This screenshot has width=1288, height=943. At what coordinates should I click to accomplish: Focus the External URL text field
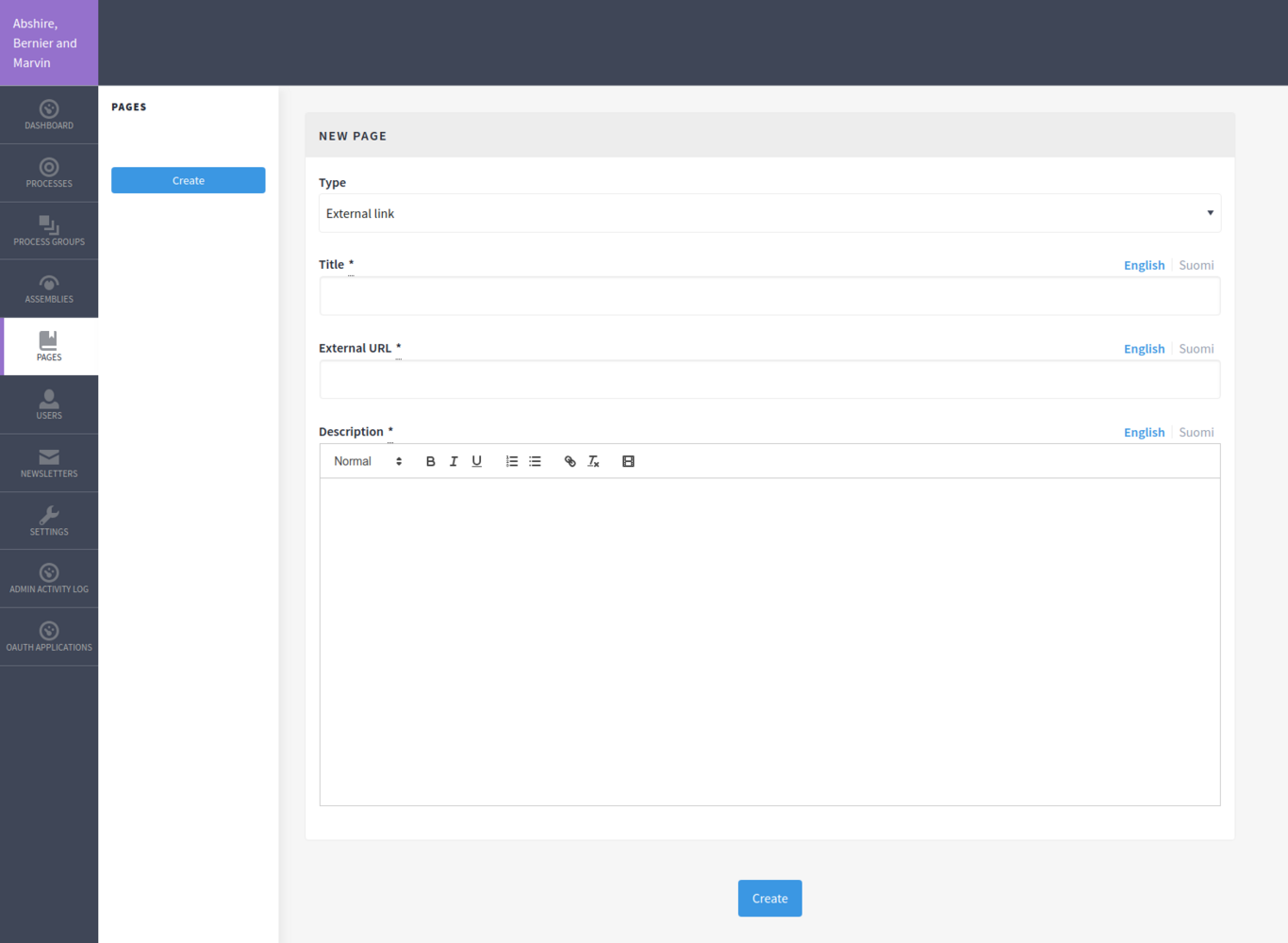[x=769, y=380]
